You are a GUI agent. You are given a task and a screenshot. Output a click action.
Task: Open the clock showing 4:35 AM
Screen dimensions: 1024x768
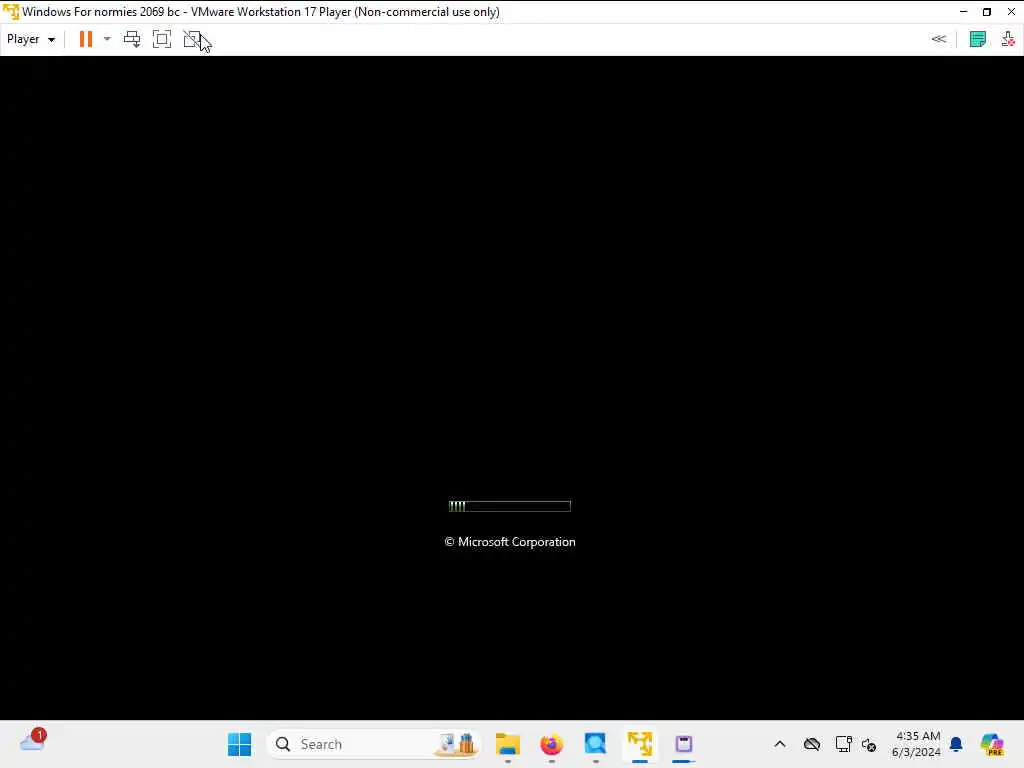click(916, 744)
